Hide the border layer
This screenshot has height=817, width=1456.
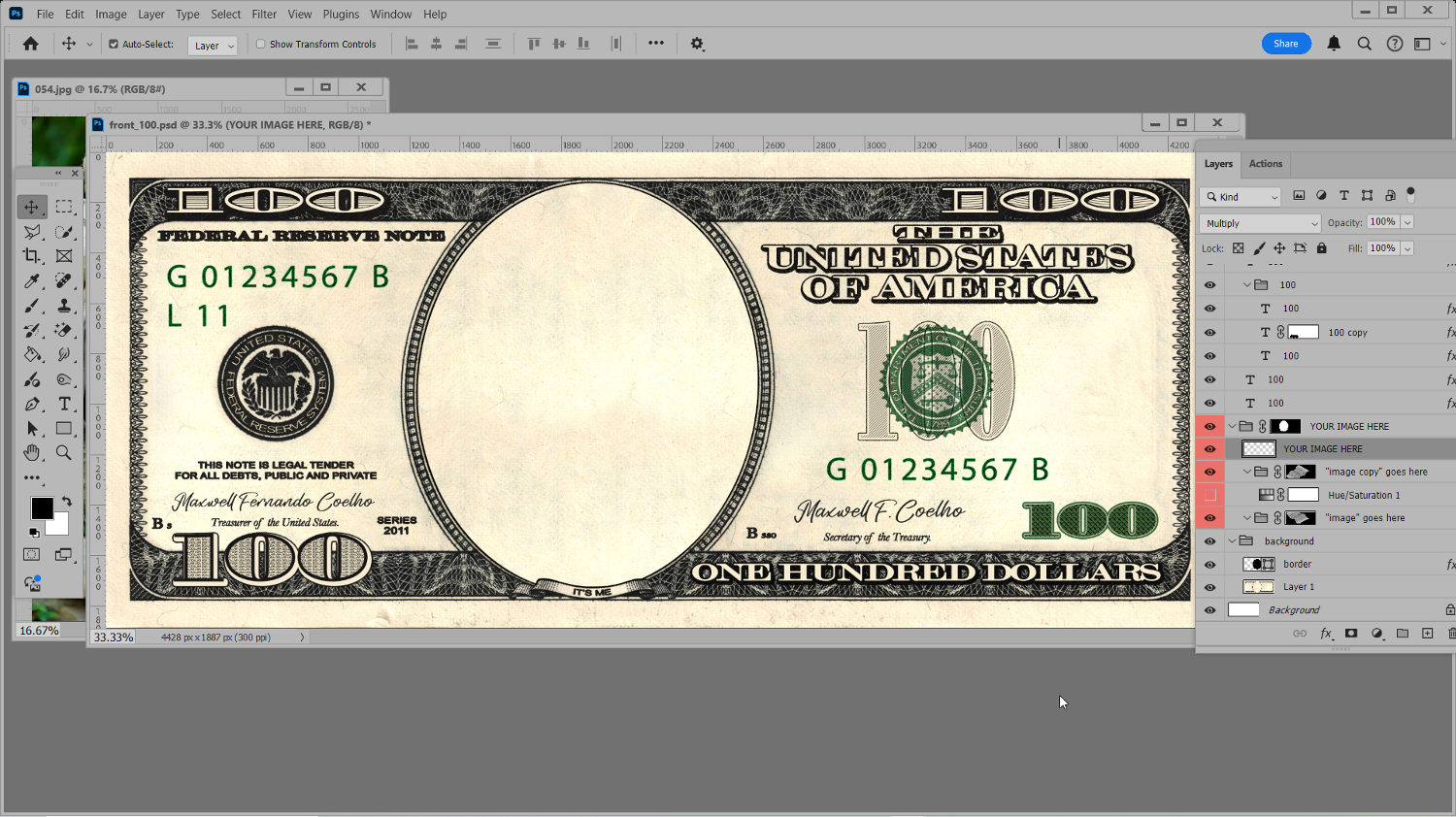(1209, 565)
